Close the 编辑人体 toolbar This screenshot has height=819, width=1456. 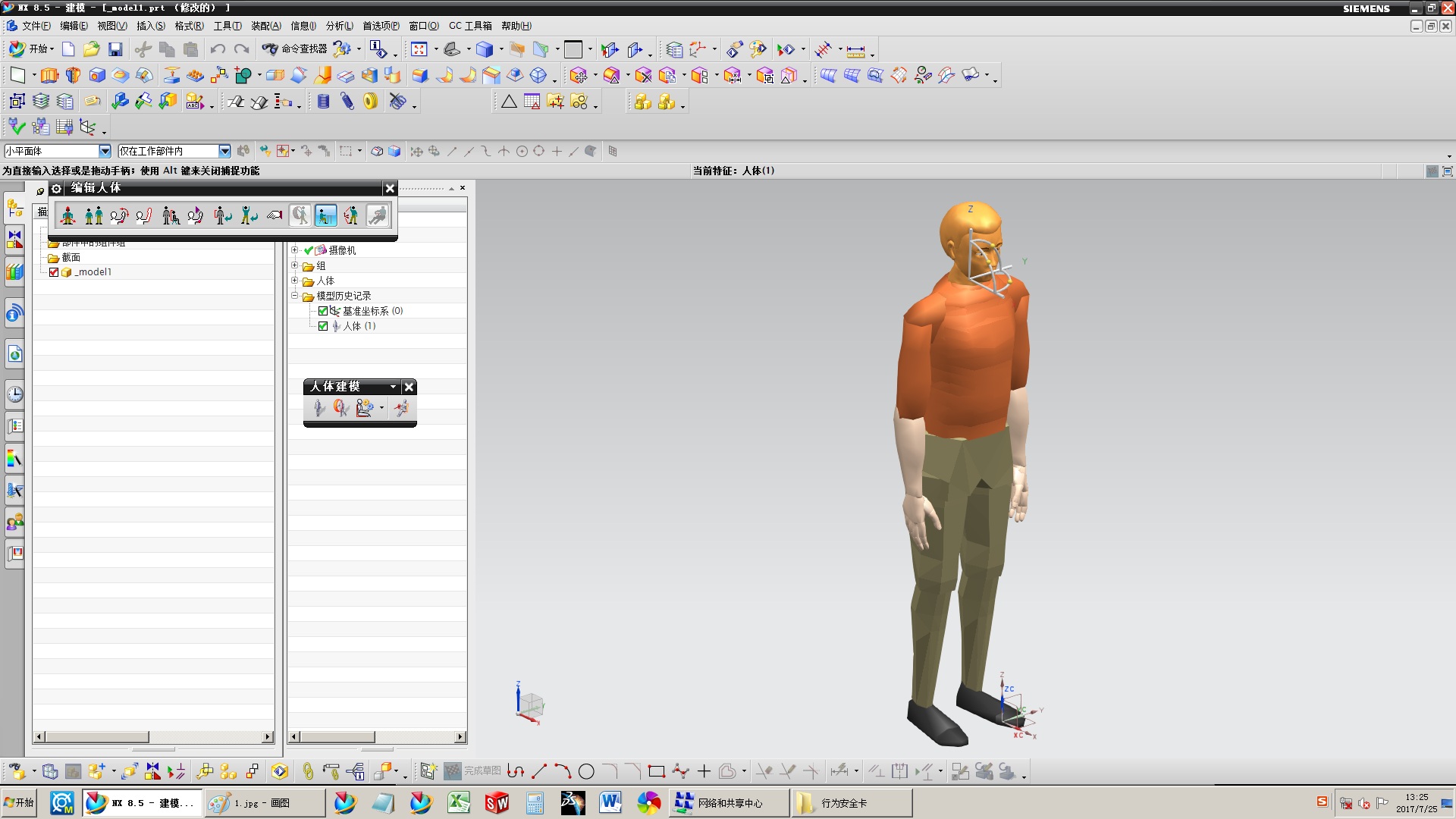pos(390,188)
